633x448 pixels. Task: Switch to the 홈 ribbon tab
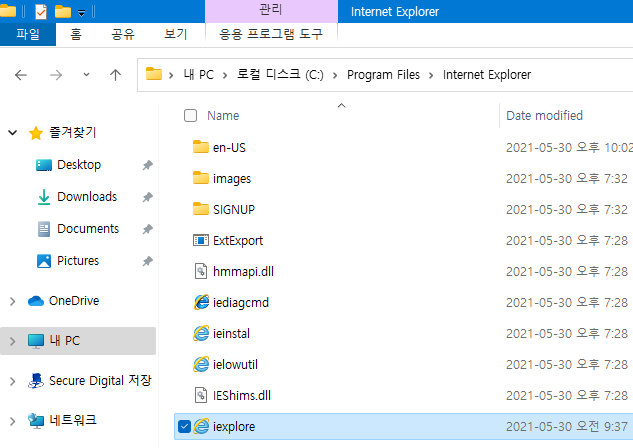(x=76, y=34)
